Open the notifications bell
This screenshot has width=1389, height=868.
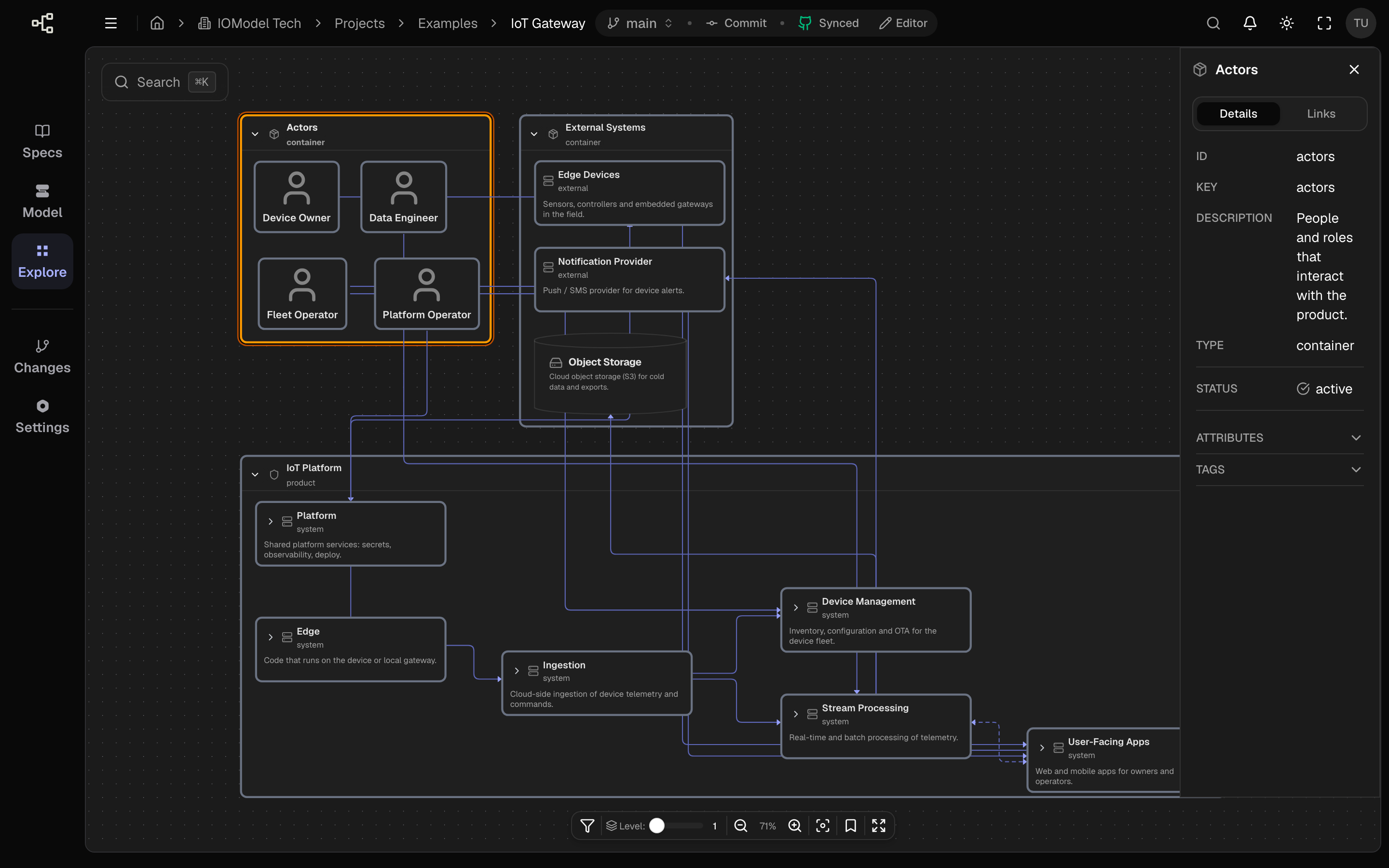1250,23
